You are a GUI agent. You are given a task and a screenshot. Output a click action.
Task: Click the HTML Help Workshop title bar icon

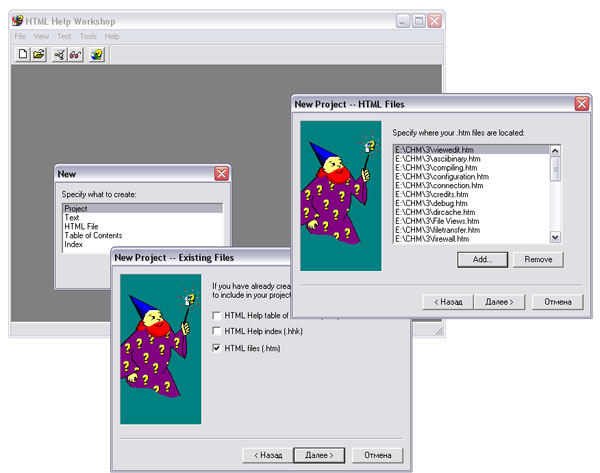click(x=18, y=21)
